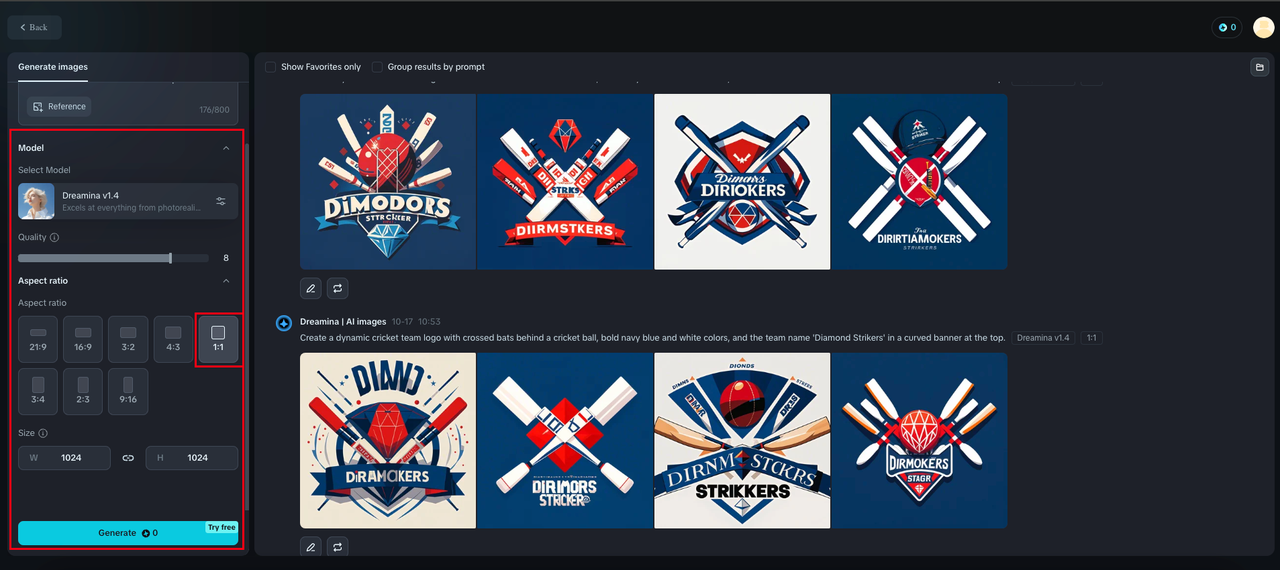Click the Dreamina compass avatar icon
This screenshot has width=1280, height=570.
[284, 322]
